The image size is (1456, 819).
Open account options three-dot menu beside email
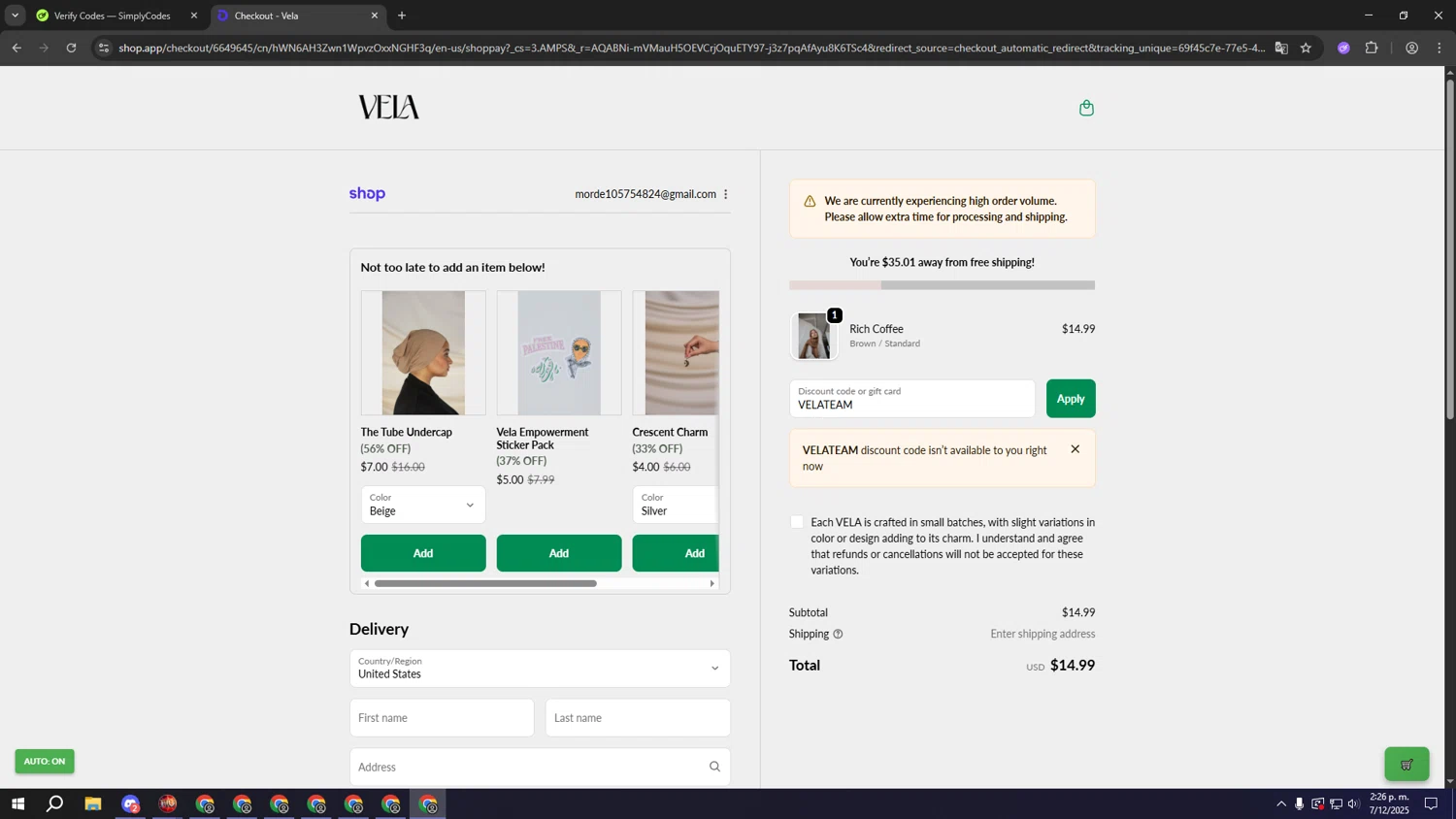coord(725,194)
